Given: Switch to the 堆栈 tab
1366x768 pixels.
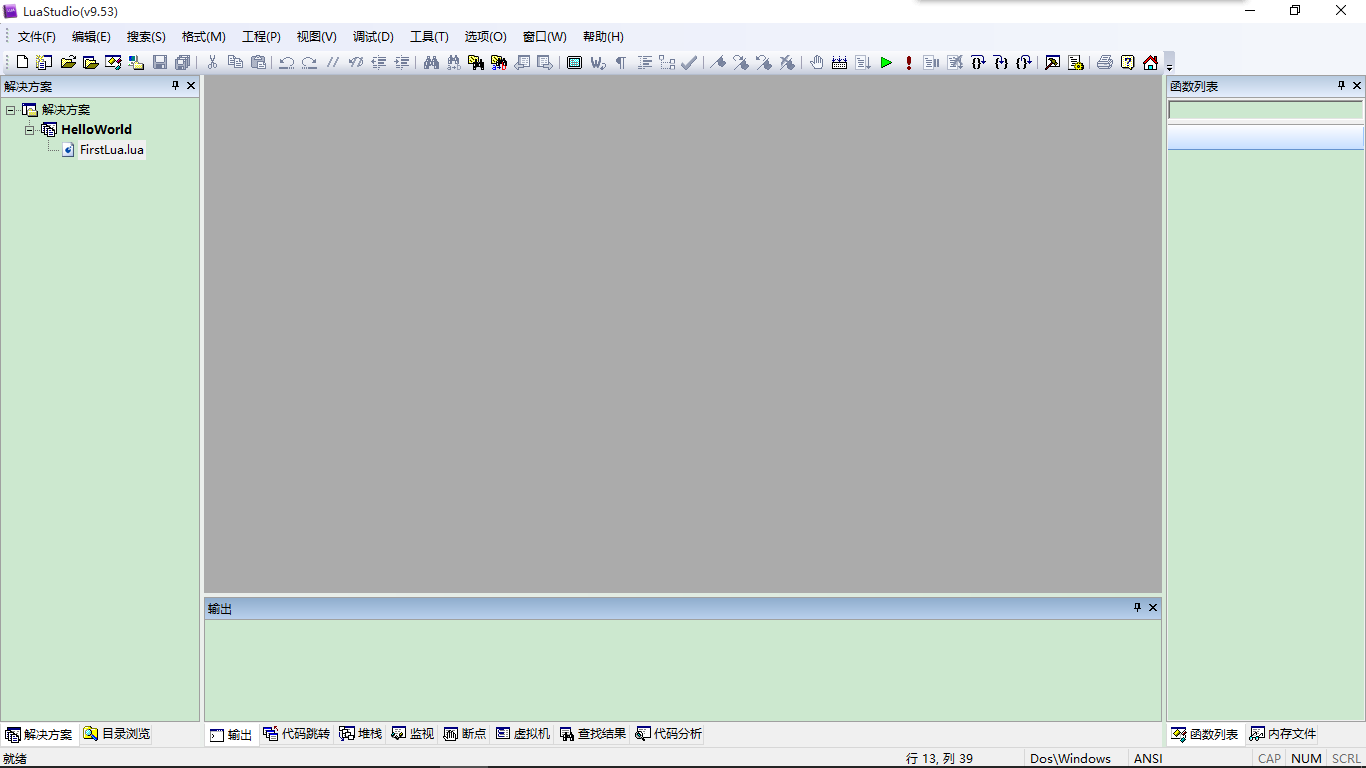Looking at the screenshot, I should point(360,734).
